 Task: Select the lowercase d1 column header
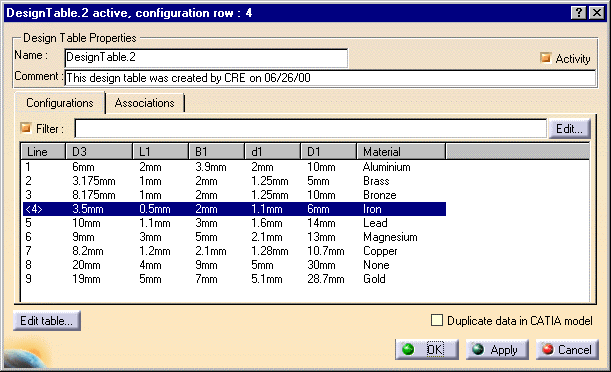pyautogui.click(x=273, y=152)
